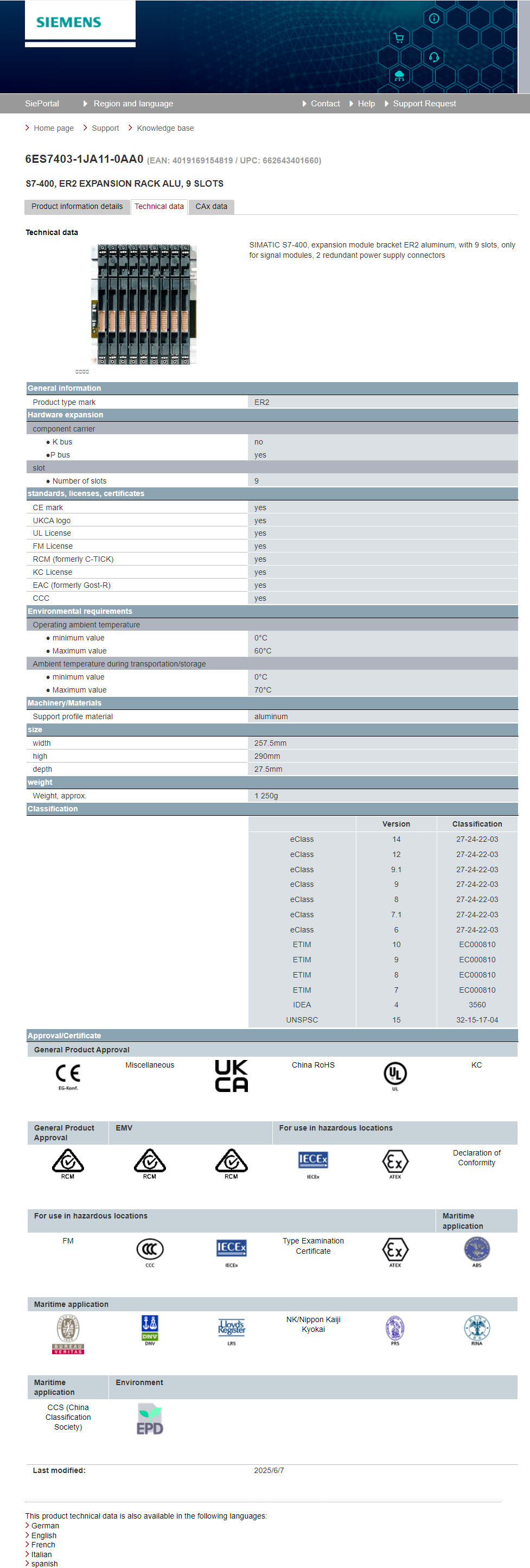
Task: Click the shopping cart hexagon icon
Action: [399, 39]
